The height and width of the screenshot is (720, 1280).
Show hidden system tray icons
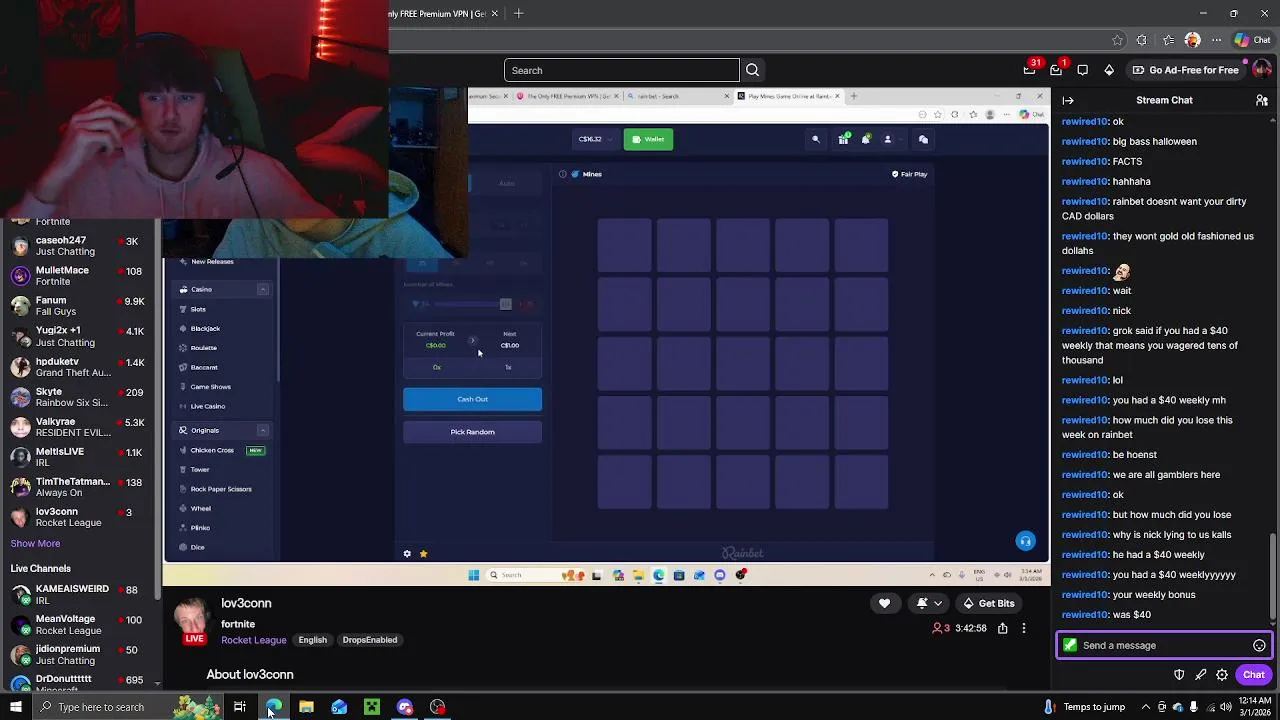1146,707
